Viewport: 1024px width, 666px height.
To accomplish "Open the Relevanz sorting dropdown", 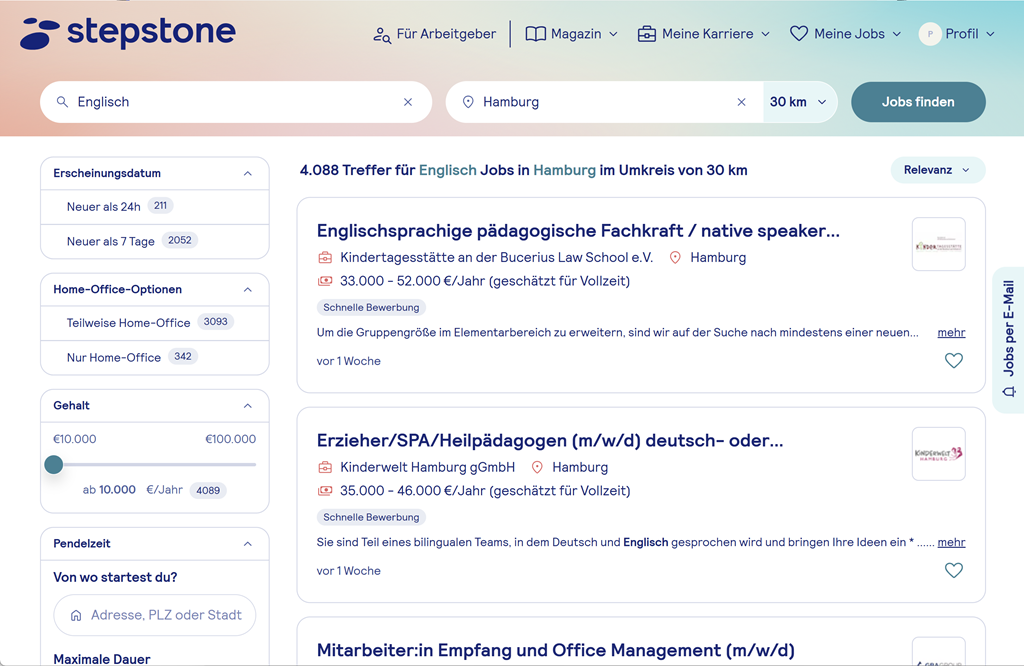I will click(x=937, y=170).
